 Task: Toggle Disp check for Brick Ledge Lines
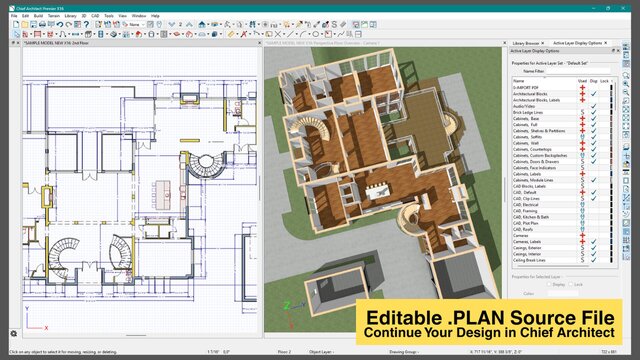tap(593, 112)
